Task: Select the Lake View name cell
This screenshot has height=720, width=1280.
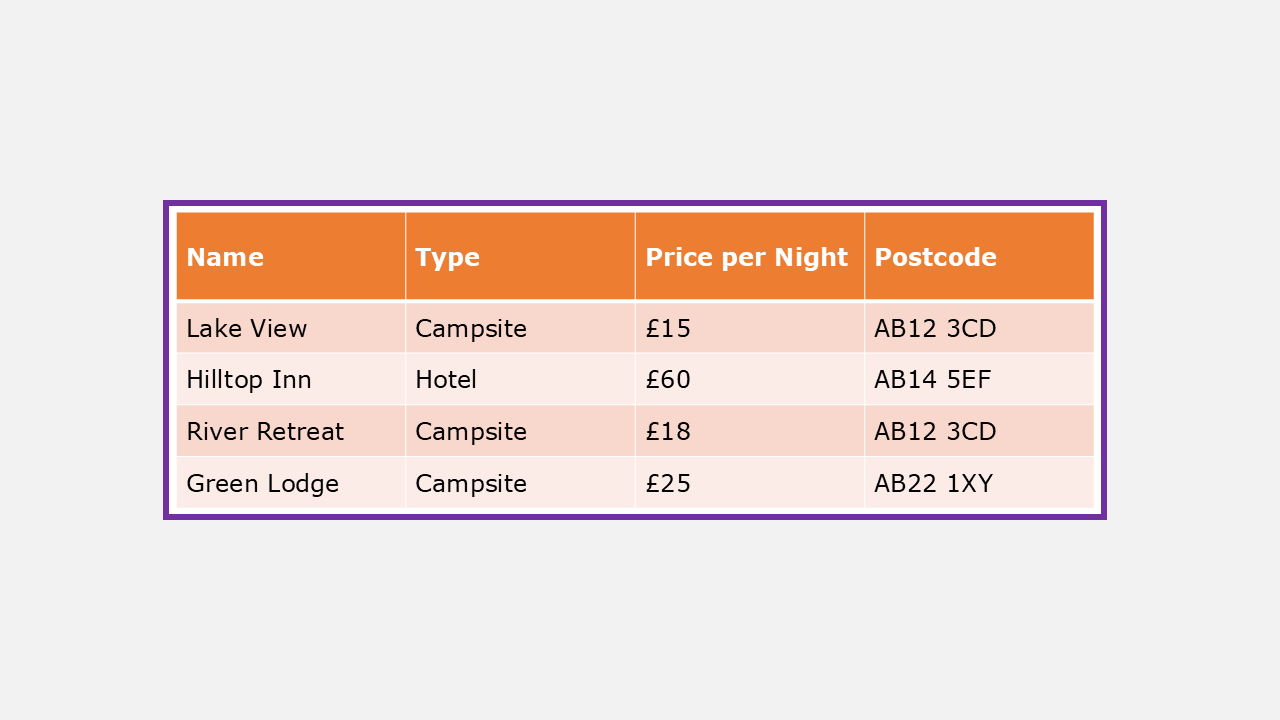Action: (x=290, y=328)
